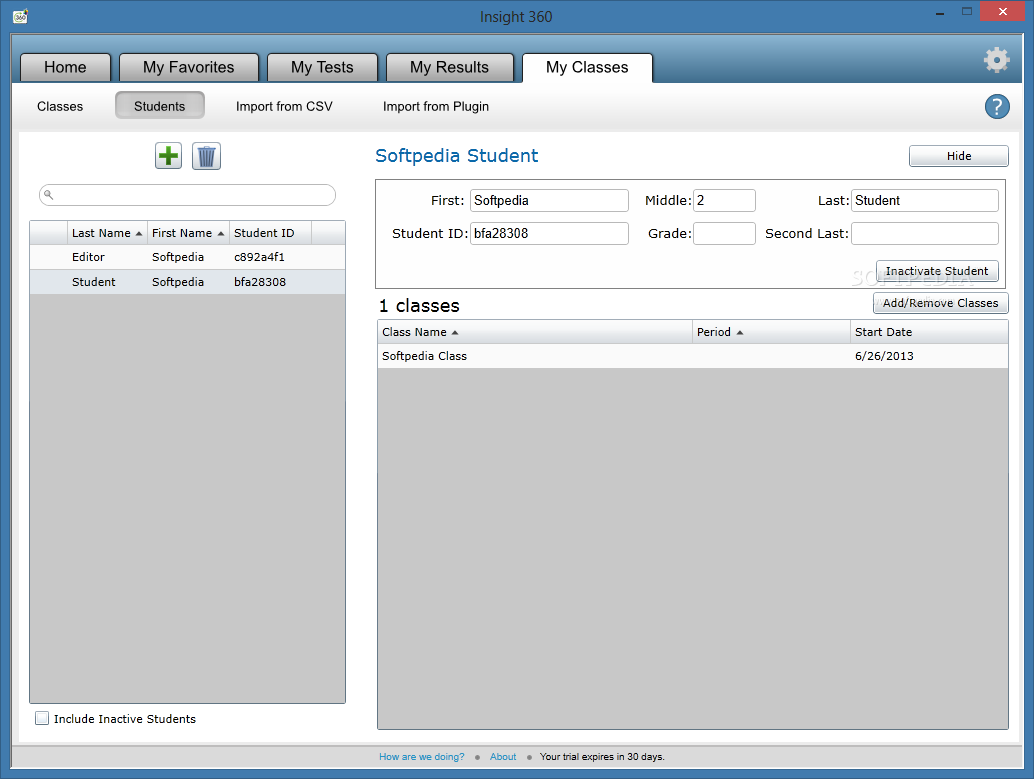Minimize the Insight 360 window
Viewport: 1034px width, 779px height.
940,13
